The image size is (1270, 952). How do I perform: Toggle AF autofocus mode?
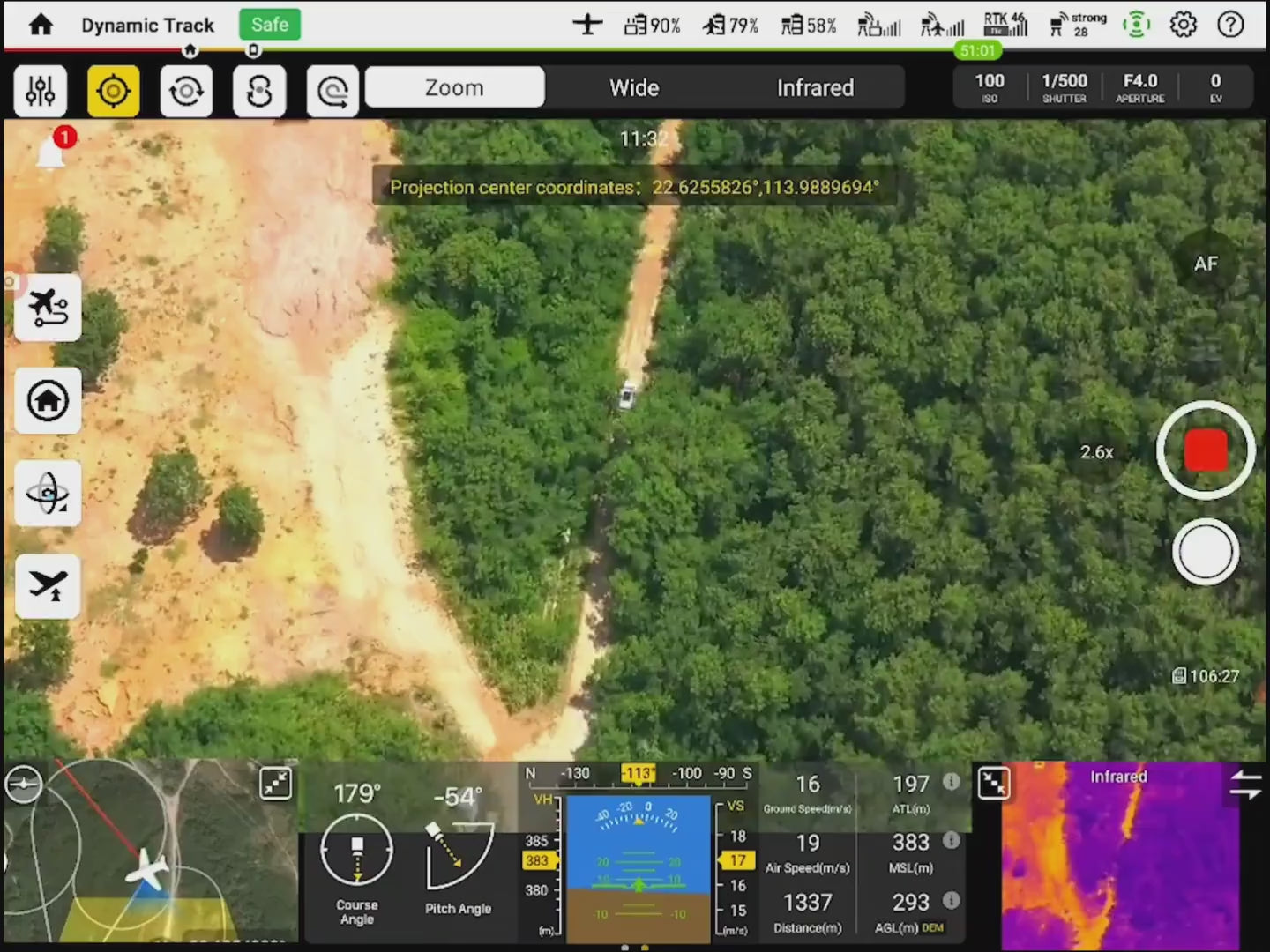pyautogui.click(x=1205, y=264)
